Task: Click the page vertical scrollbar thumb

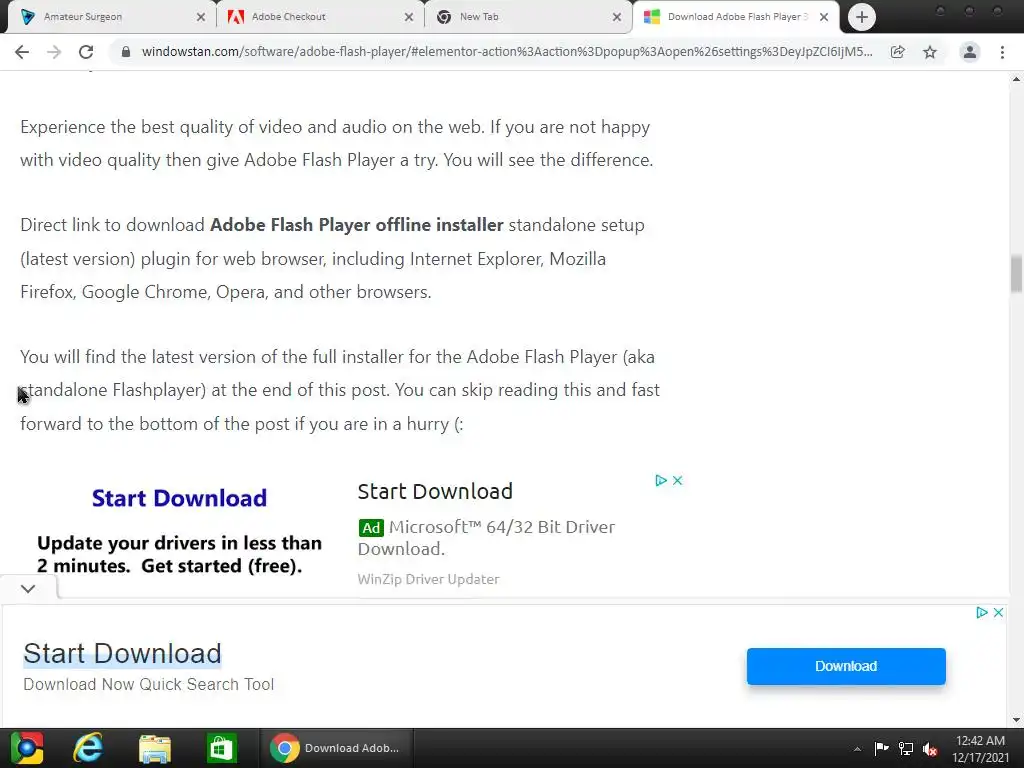Action: point(1016,274)
